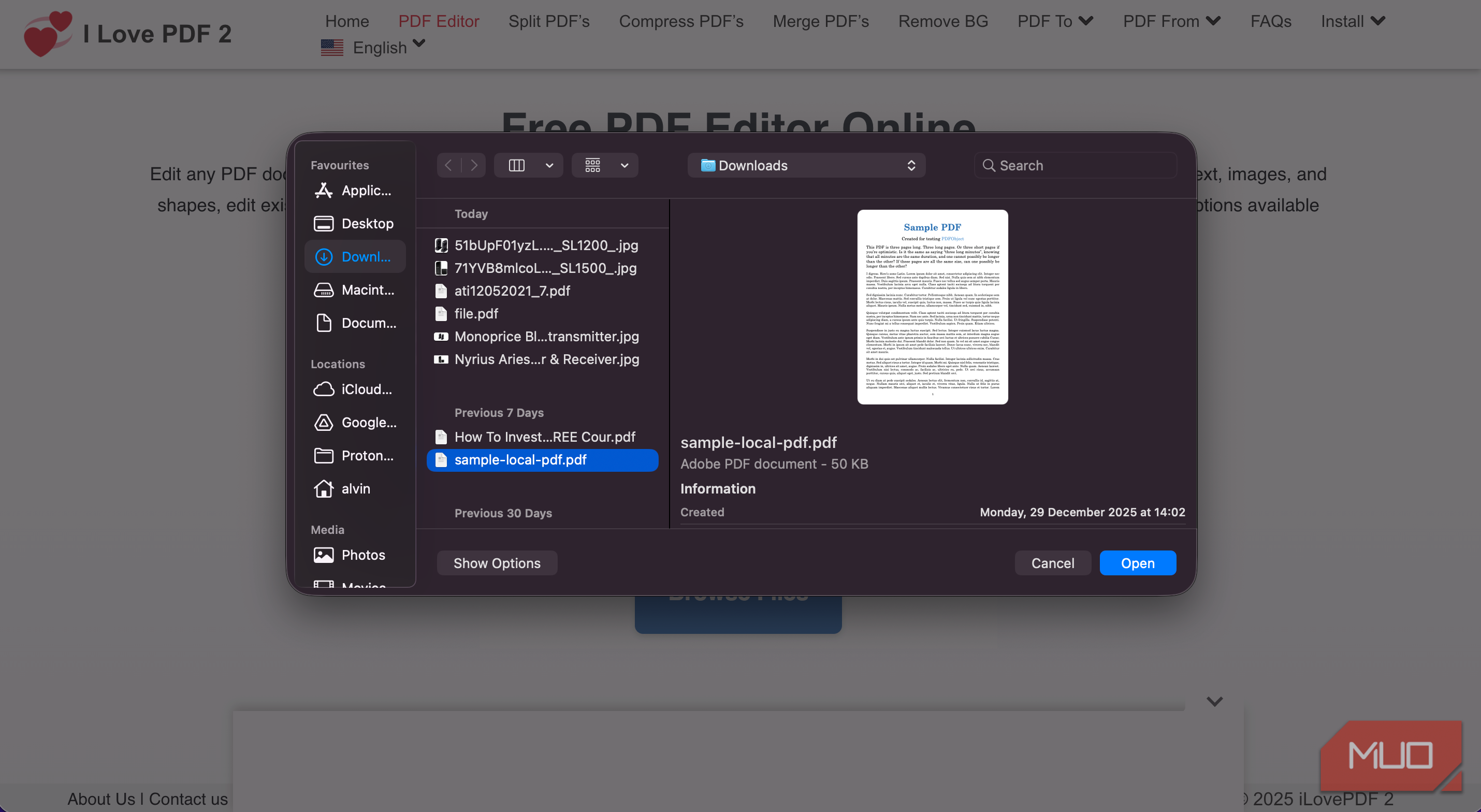Click the grouping grid icon
Image resolution: width=1481 pixels, height=812 pixels.
point(593,166)
